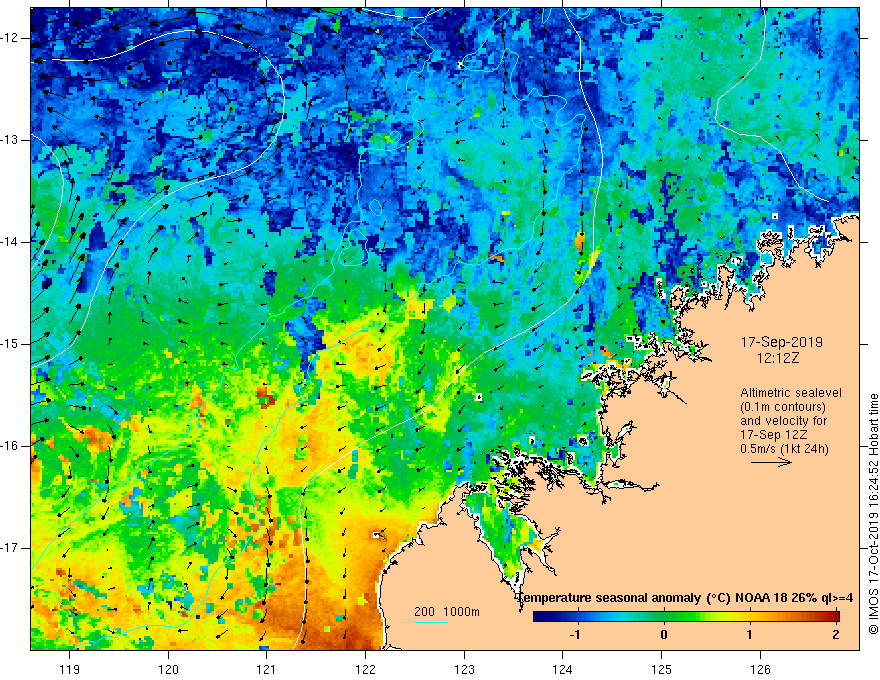This screenshot has width=880, height=680.
Task: Click the velocity scale reference arrow
Action: tap(771, 462)
